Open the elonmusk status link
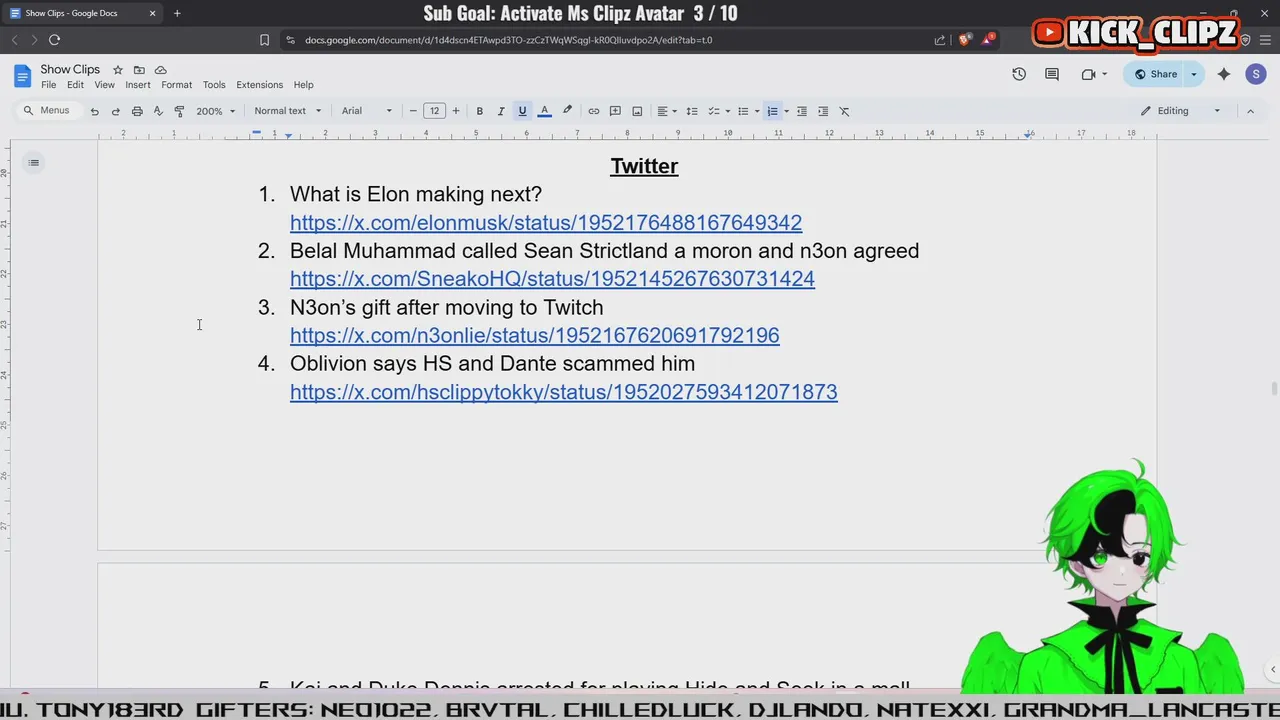 point(546,222)
